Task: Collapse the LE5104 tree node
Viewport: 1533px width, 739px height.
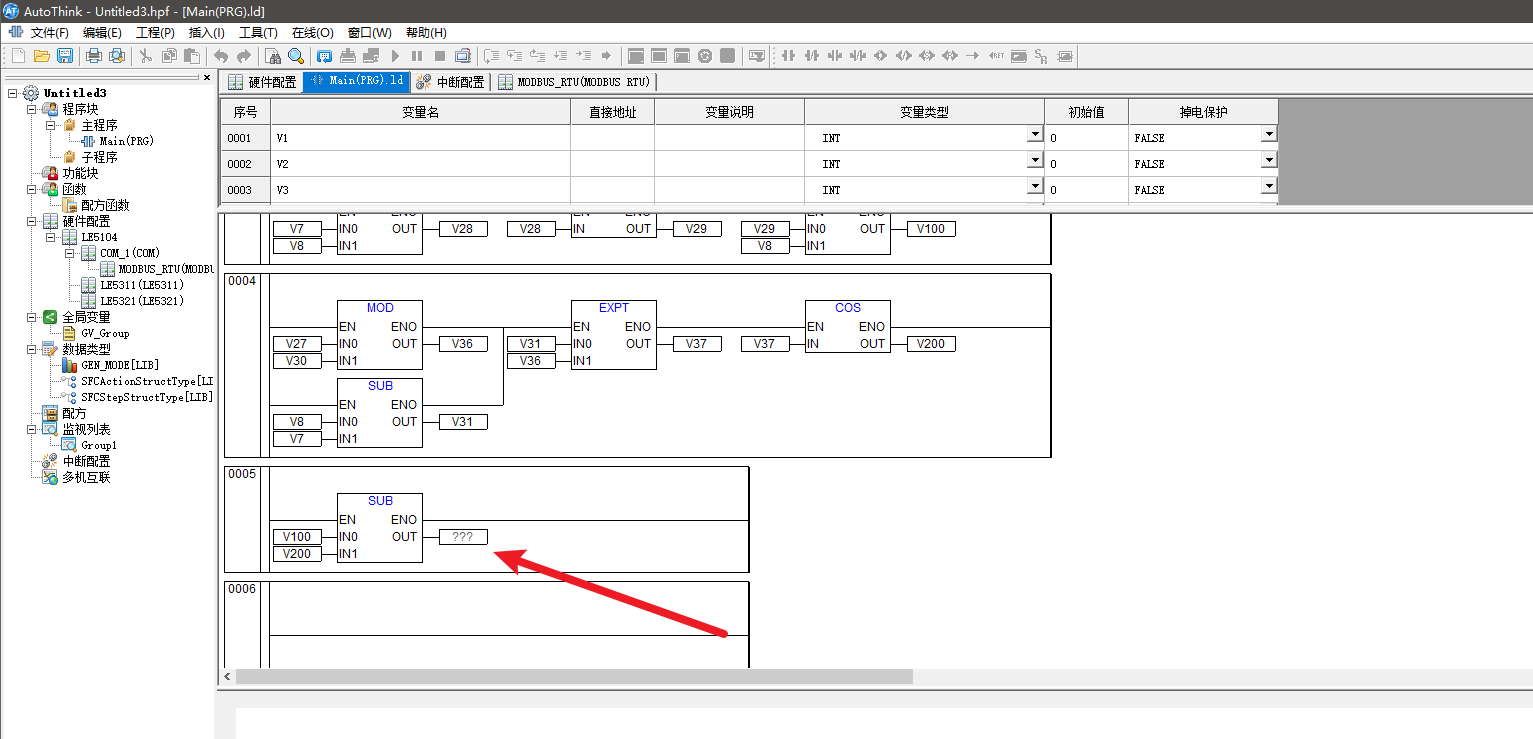Action: 51,237
